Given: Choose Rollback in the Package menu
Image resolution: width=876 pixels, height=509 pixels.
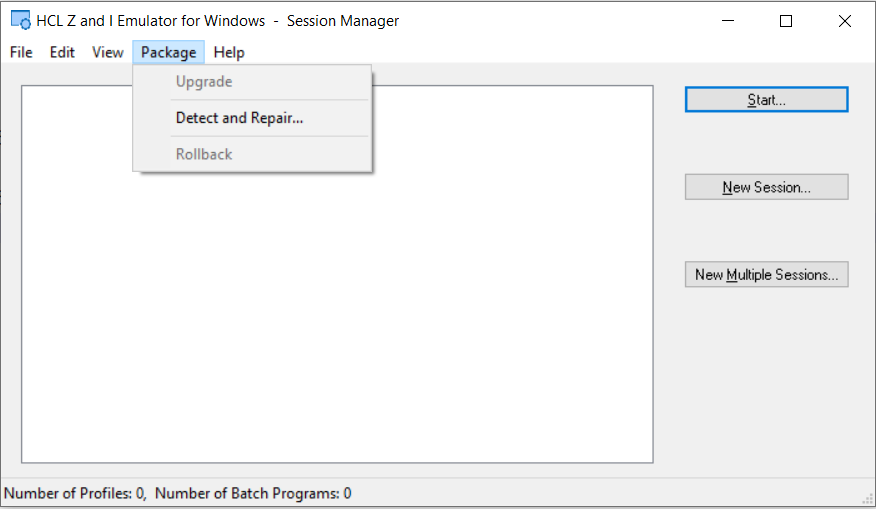Looking at the screenshot, I should pyautogui.click(x=204, y=154).
